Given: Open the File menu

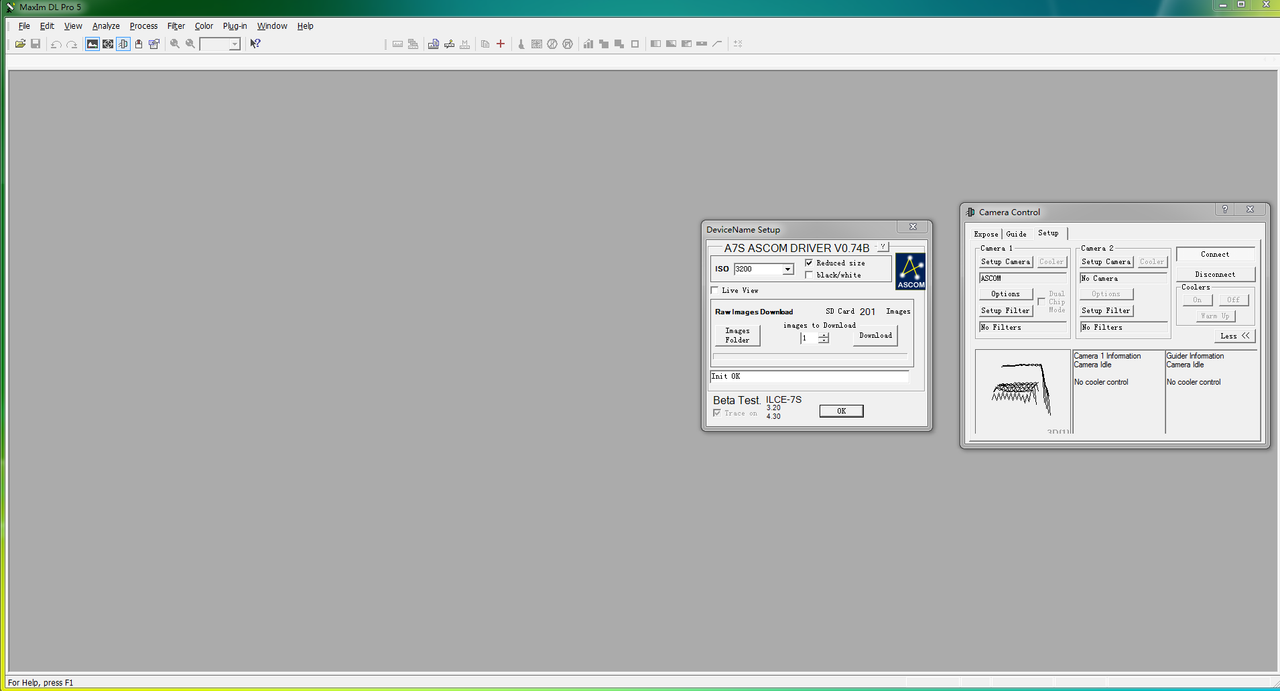Looking at the screenshot, I should coord(24,26).
